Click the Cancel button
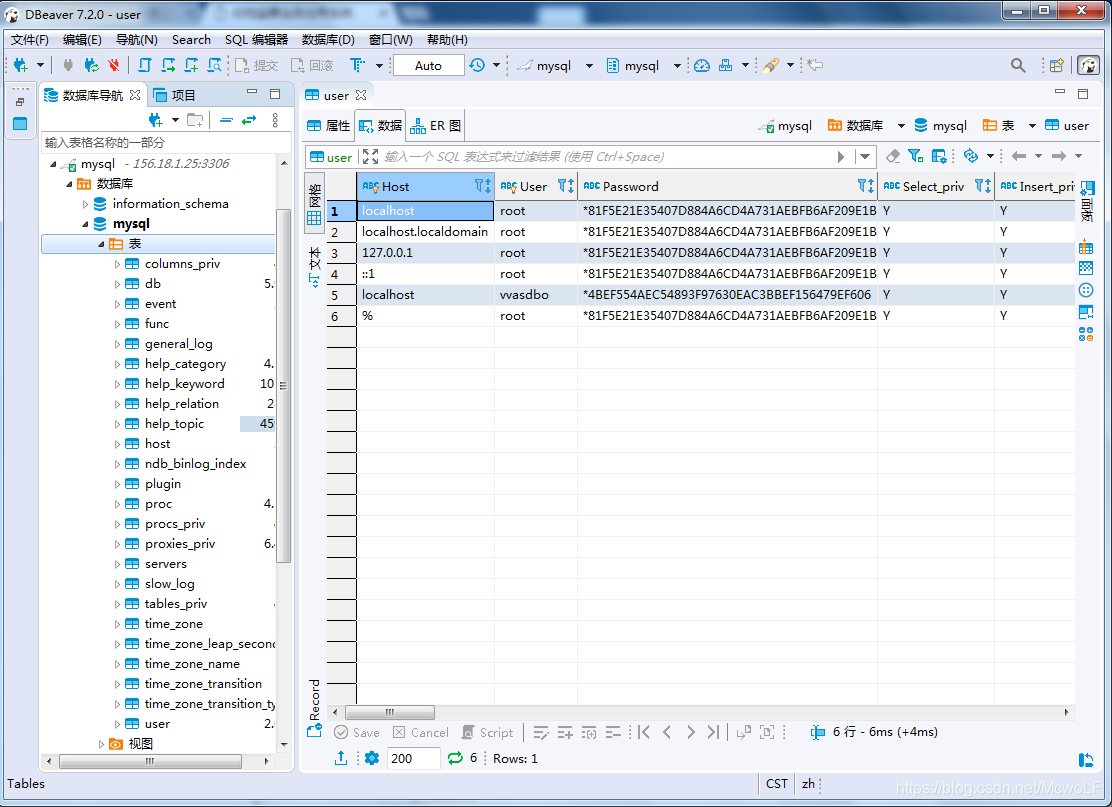 pos(421,733)
